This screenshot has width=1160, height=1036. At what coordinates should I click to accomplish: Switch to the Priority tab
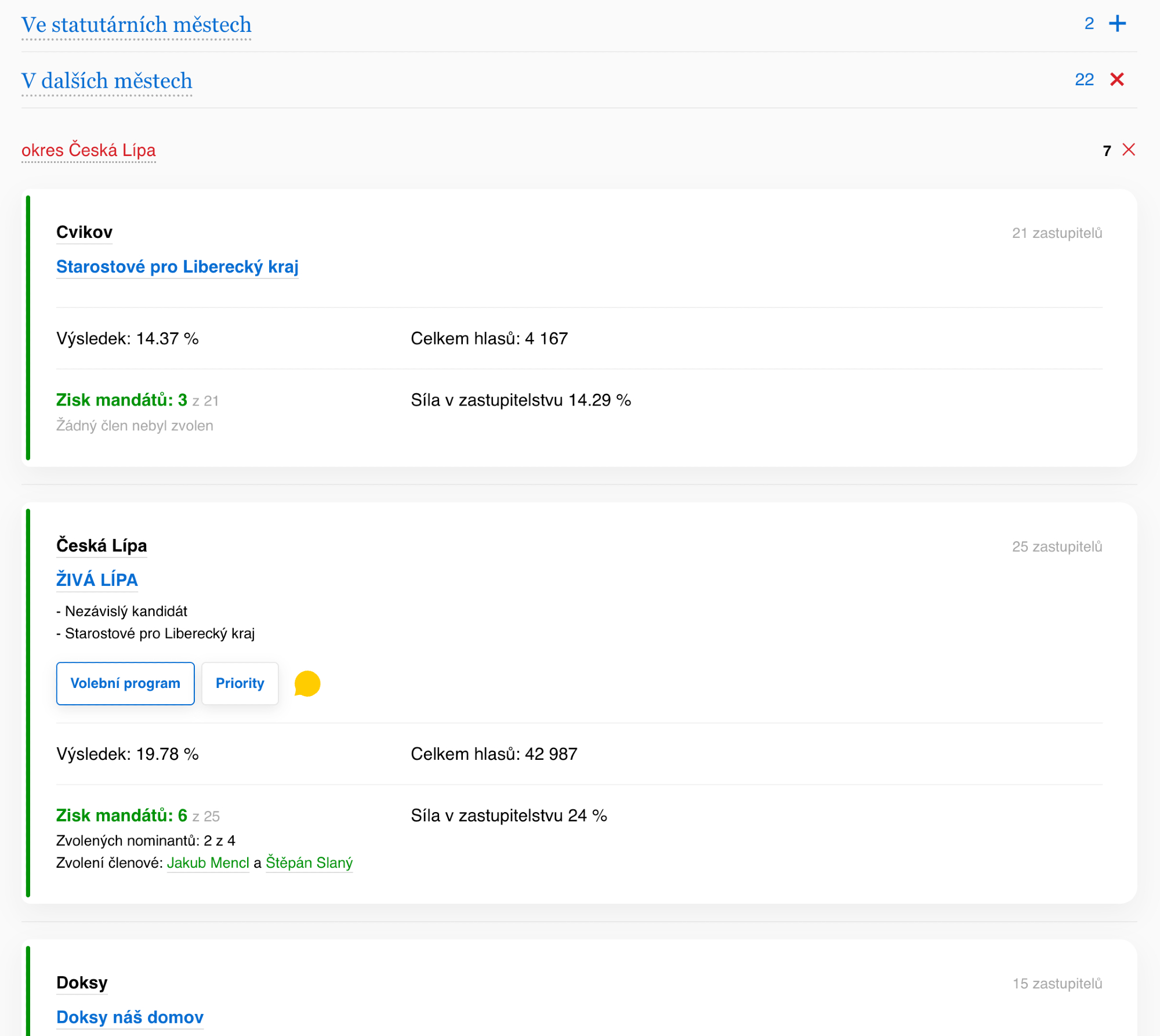pos(240,683)
